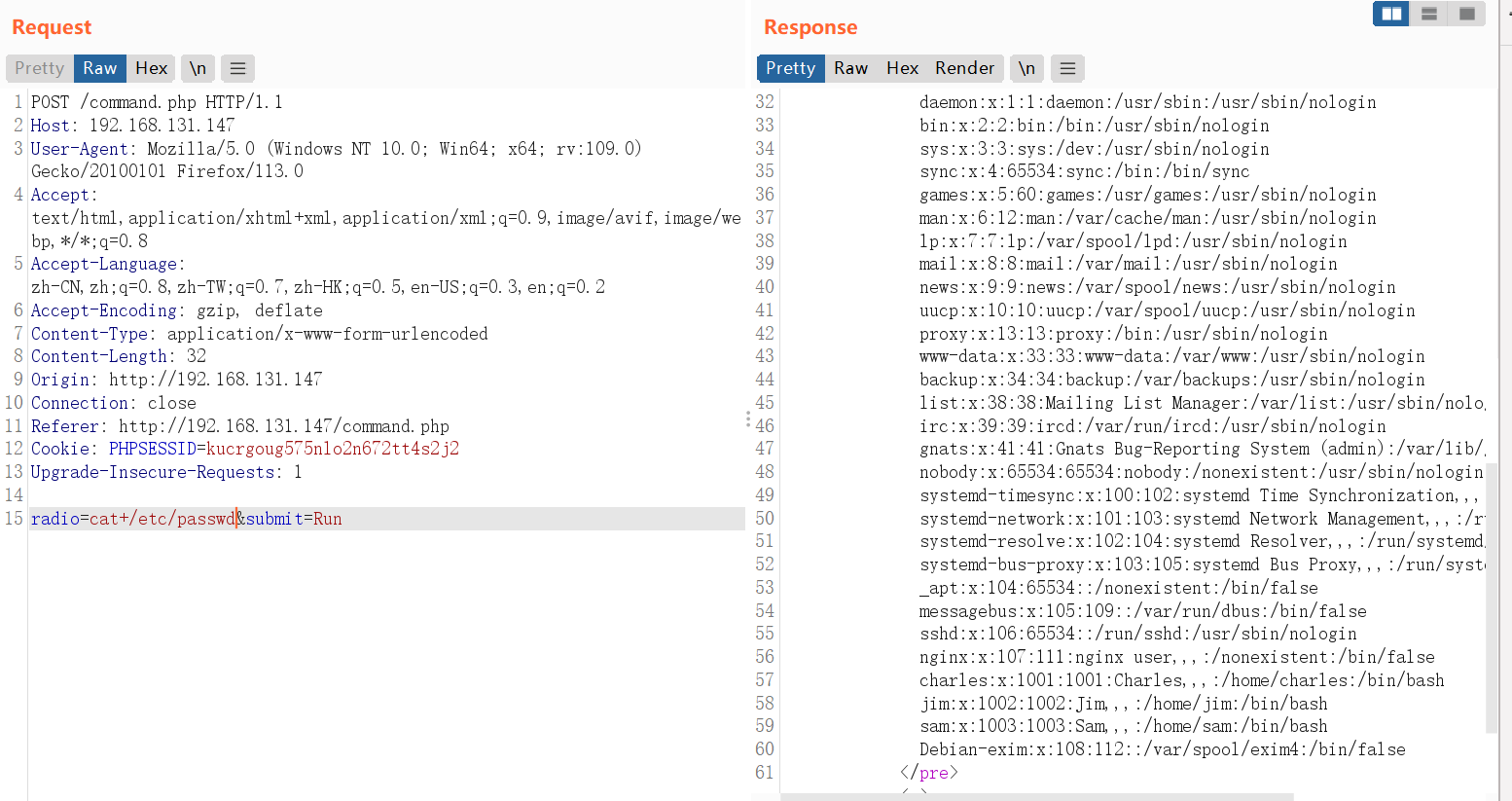1512x801 pixels.
Task: Click the Response horizontal scrollbar
Action: pos(1036,797)
